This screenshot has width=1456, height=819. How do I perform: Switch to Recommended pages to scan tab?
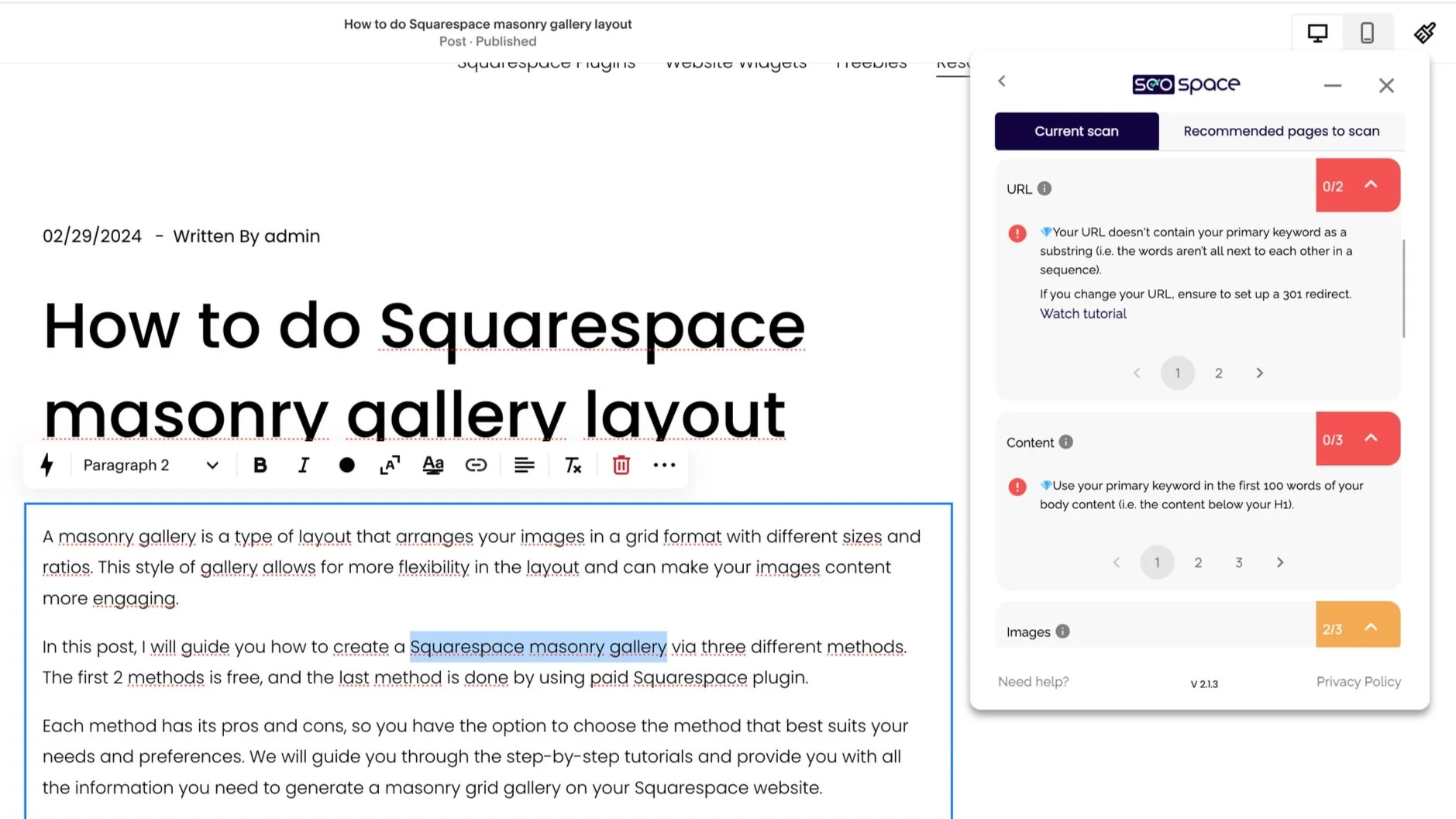click(1282, 131)
